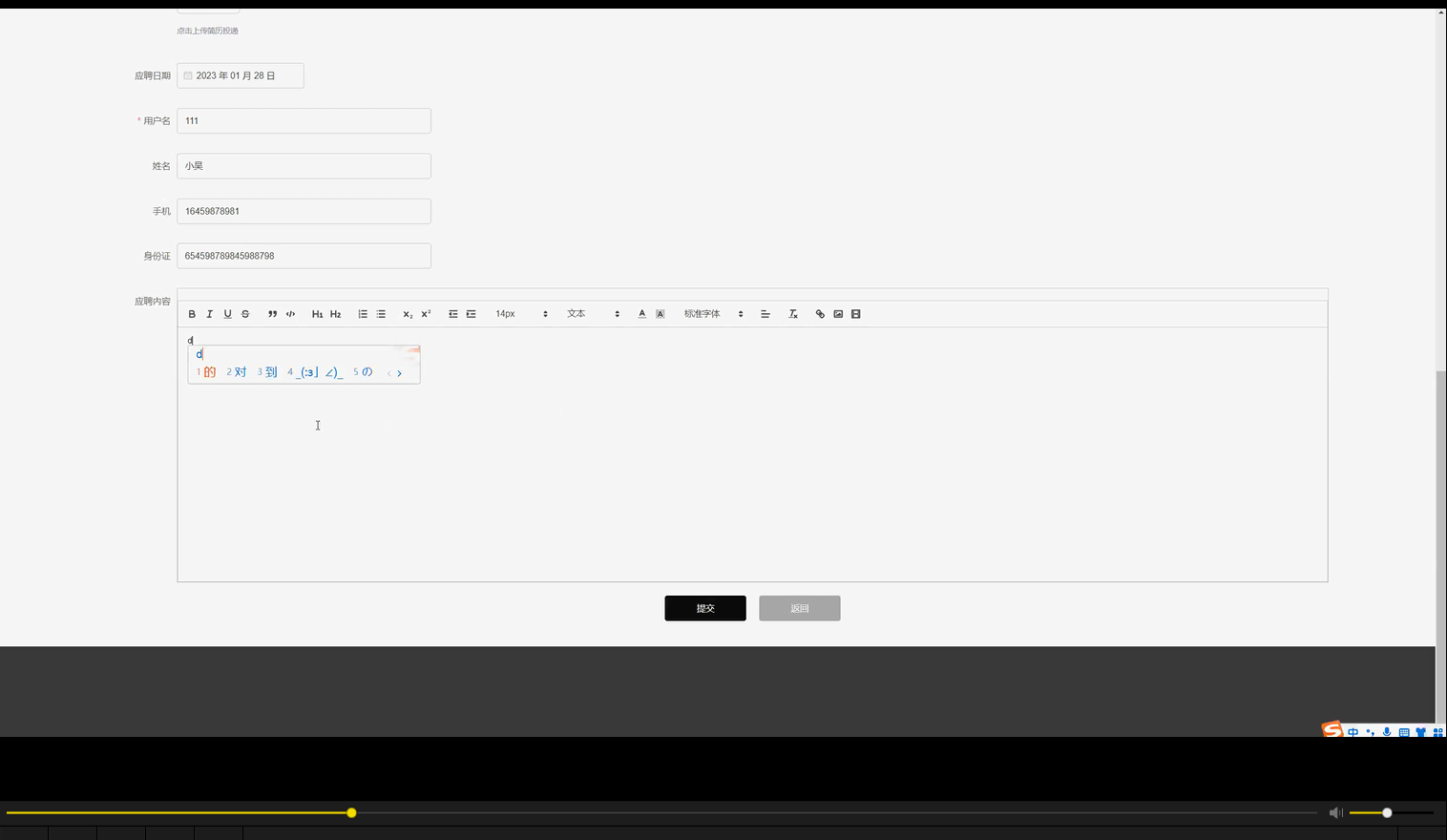Go to next page of IME candidates
This screenshot has width=1447, height=840.
[x=399, y=373]
